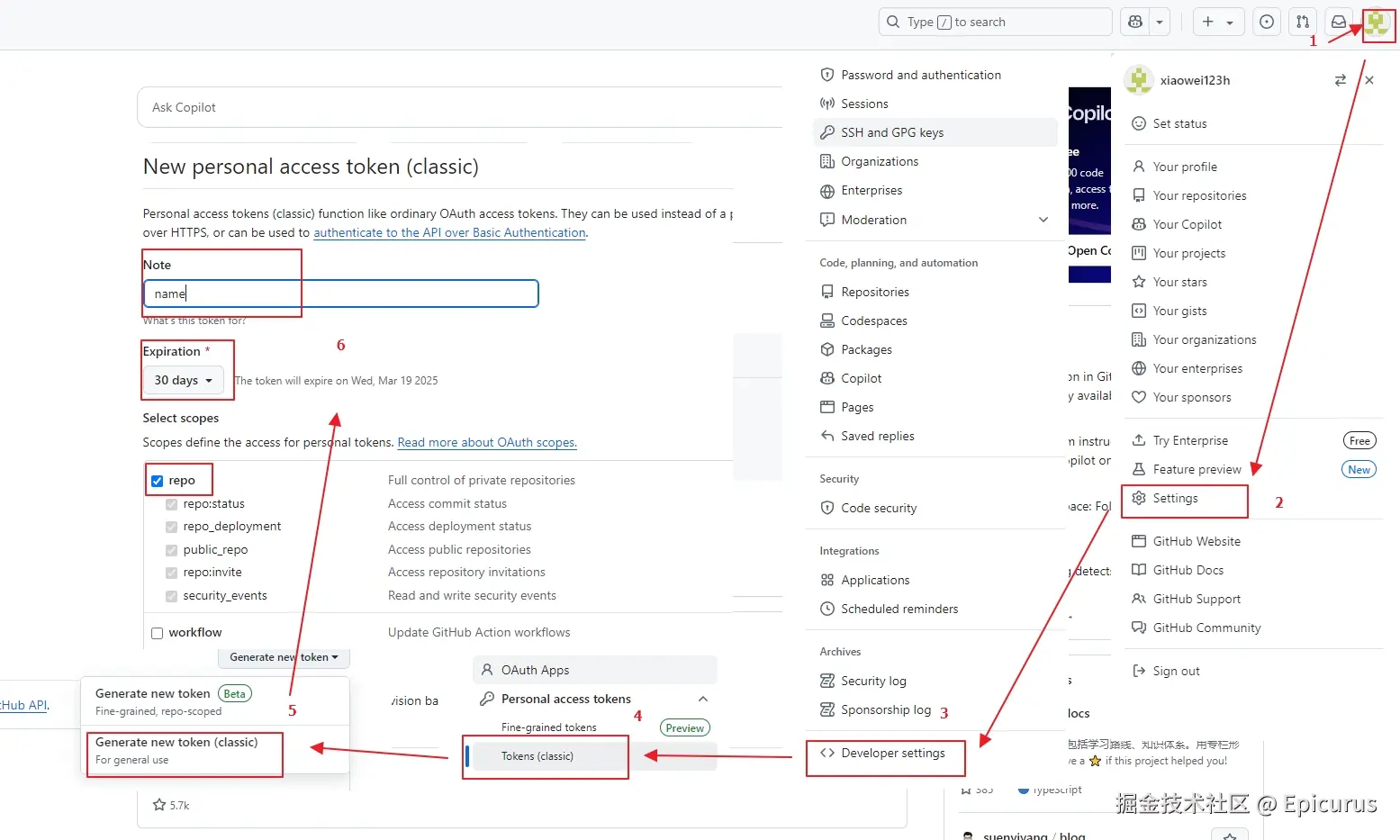Toggle the repo:invite checkbox
The height and width of the screenshot is (840, 1400).
pyautogui.click(x=171, y=573)
